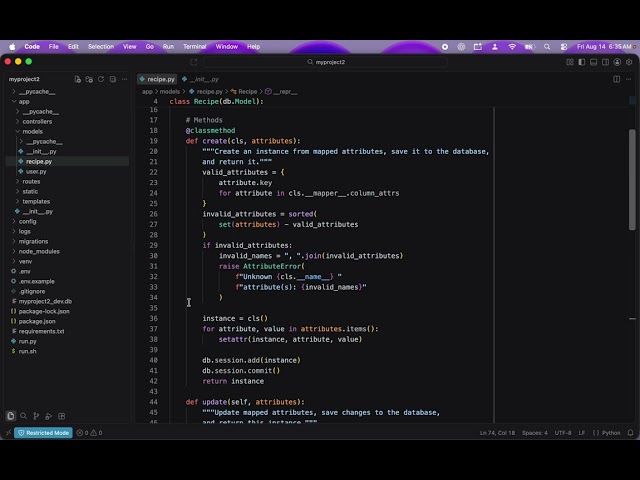Open the Manage gear icon in title bar
640x480 pixels.
[x=629, y=62]
